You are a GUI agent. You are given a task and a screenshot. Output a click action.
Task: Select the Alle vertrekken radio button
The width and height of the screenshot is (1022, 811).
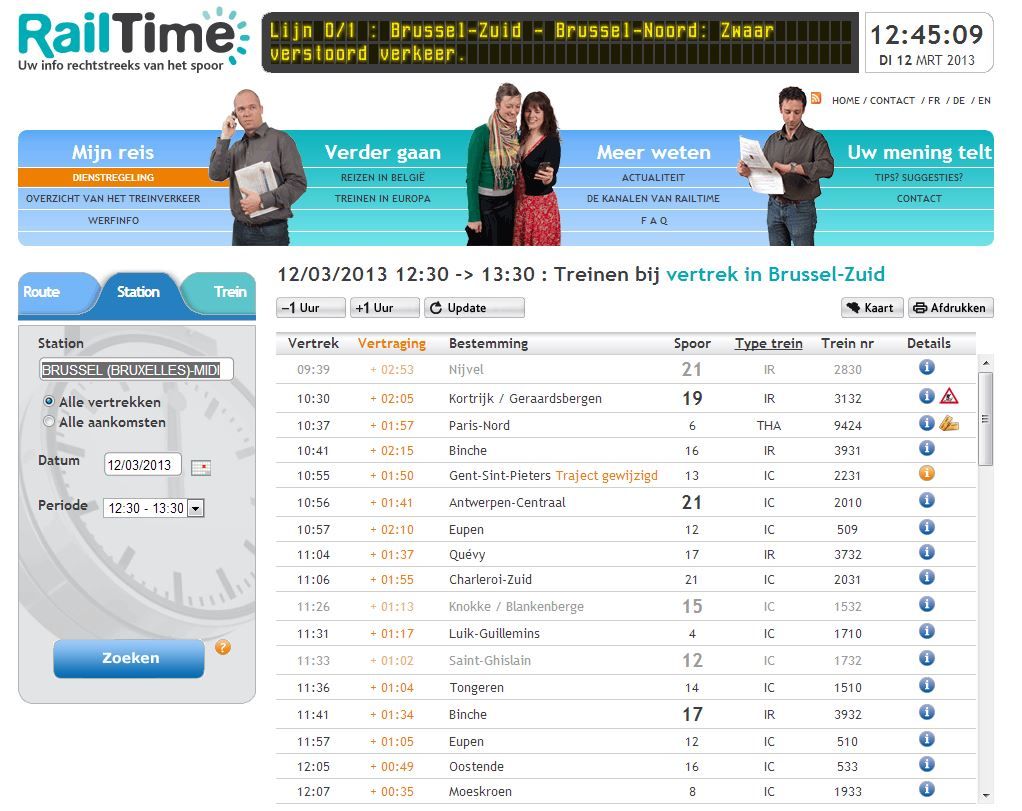(48, 402)
